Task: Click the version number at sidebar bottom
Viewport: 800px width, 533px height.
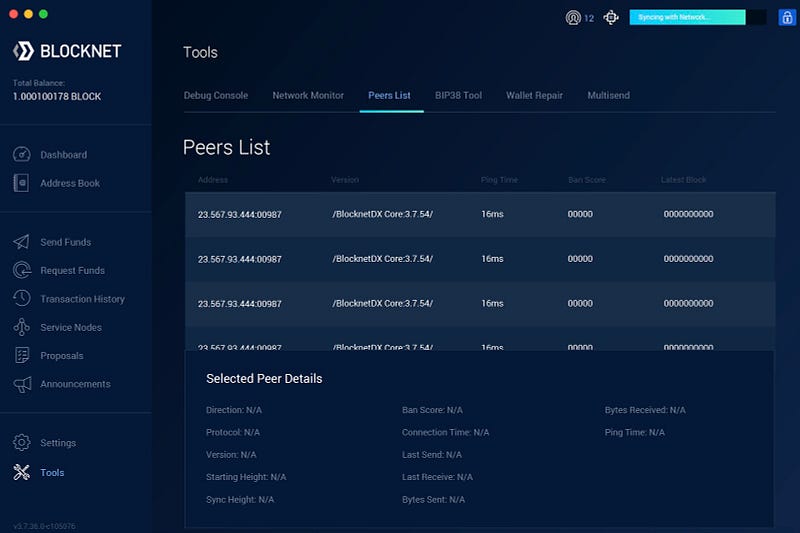Action: click(44, 526)
